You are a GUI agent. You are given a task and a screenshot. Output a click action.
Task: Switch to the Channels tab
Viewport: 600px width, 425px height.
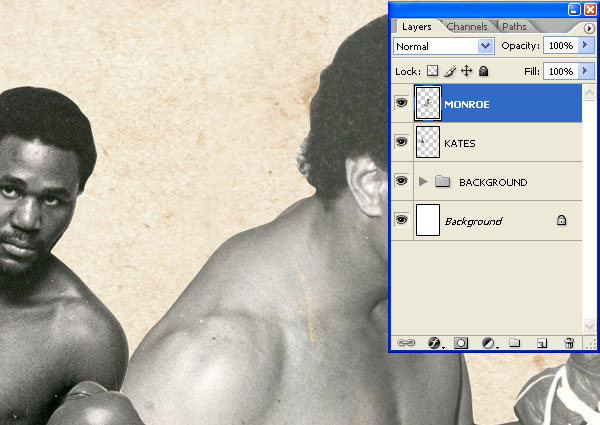pyautogui.click(x=468, y=26)
